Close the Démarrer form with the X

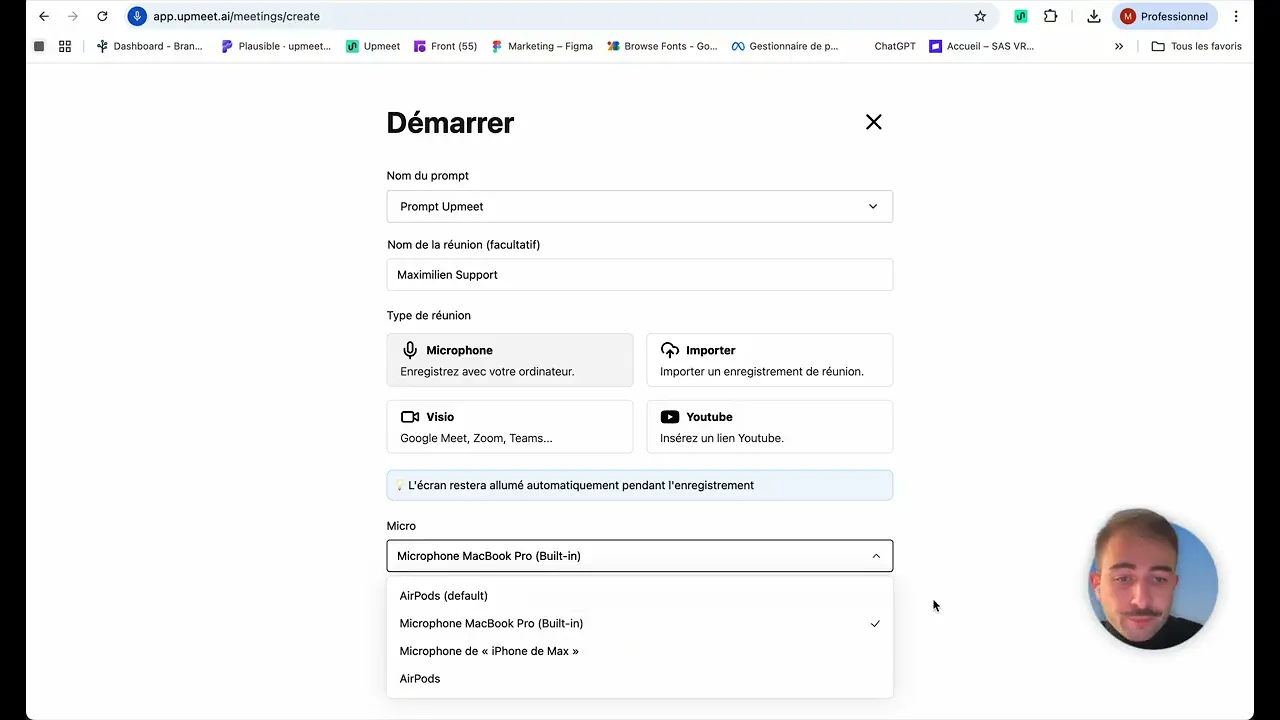click(x=873, y=122)
